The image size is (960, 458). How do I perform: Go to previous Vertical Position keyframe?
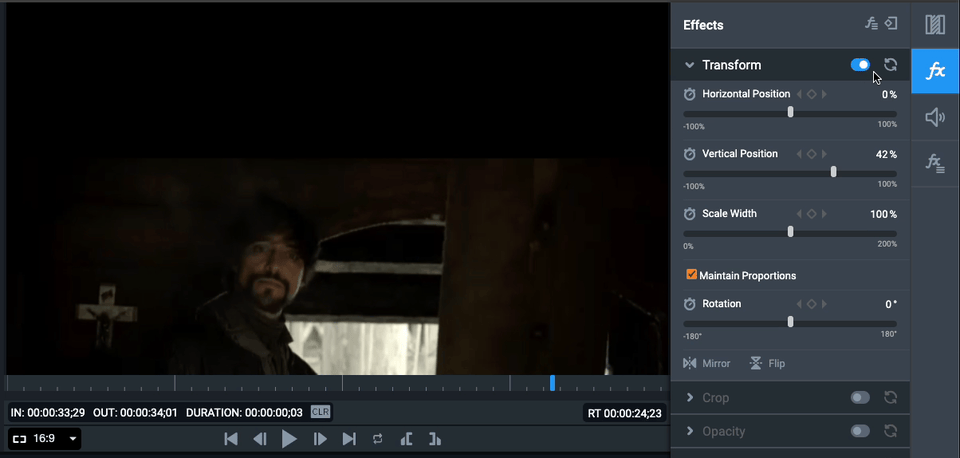pos(799,154)
